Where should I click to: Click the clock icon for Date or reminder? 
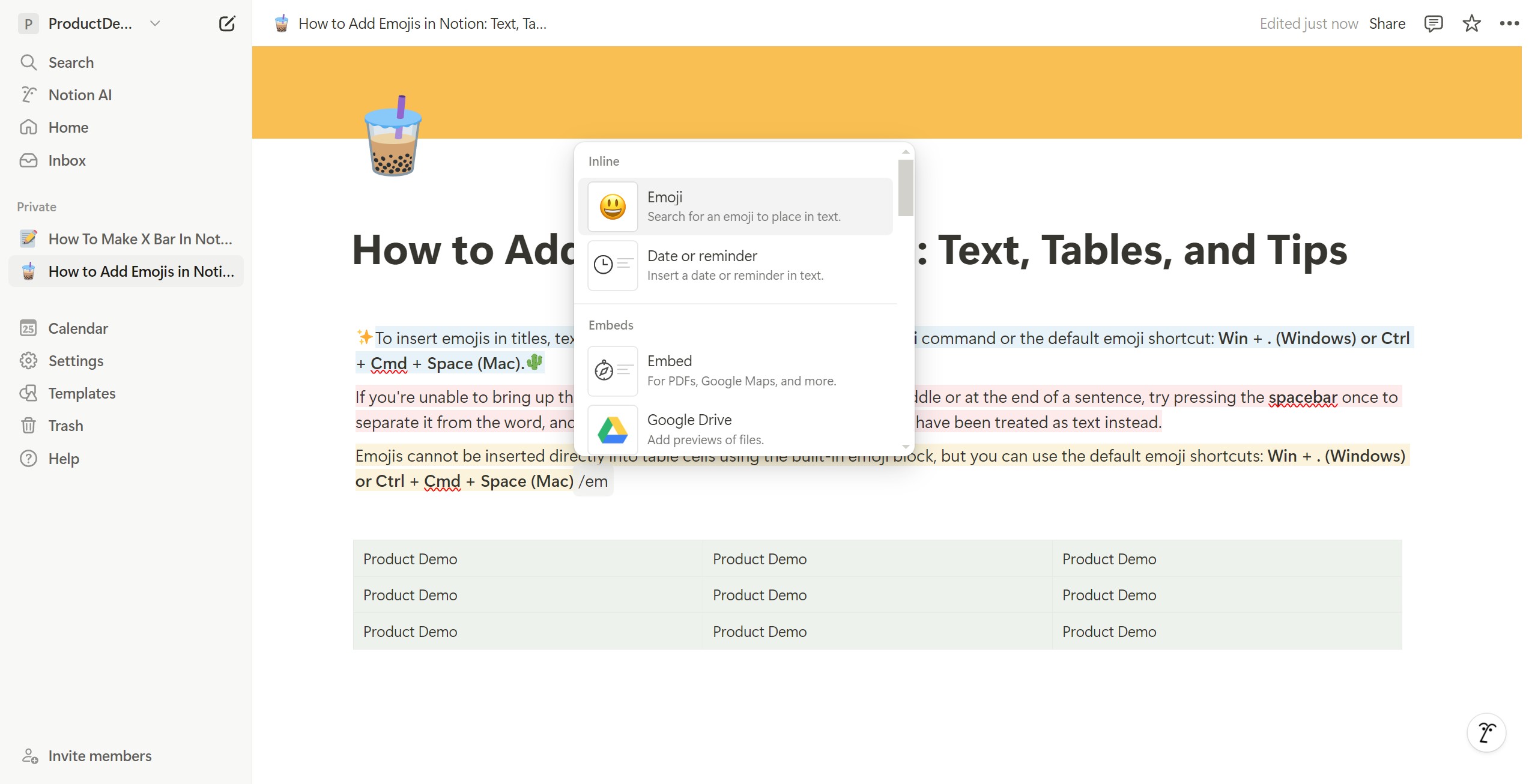[603, 265]
